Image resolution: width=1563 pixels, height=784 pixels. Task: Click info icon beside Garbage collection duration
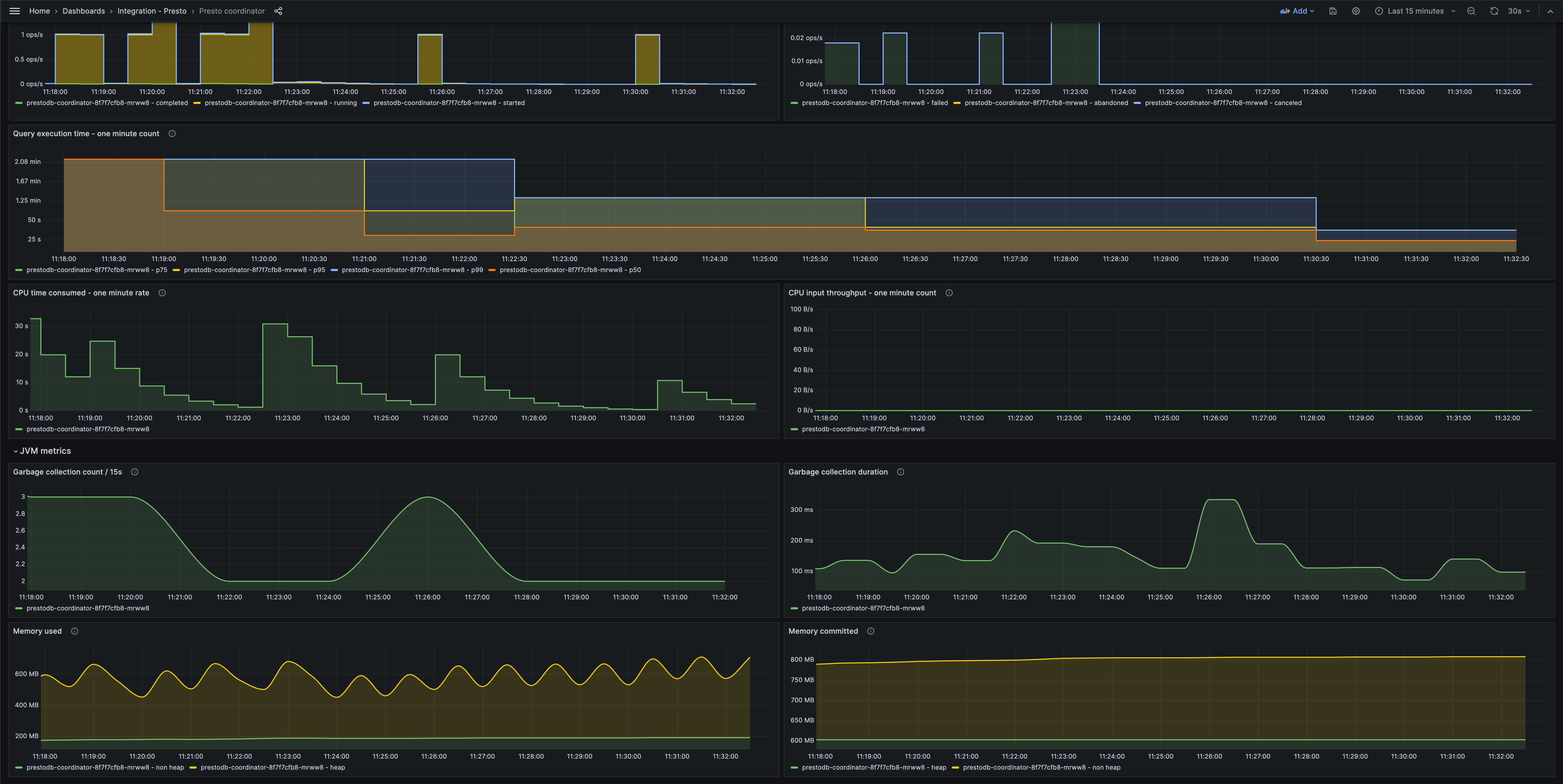[900, 472]
